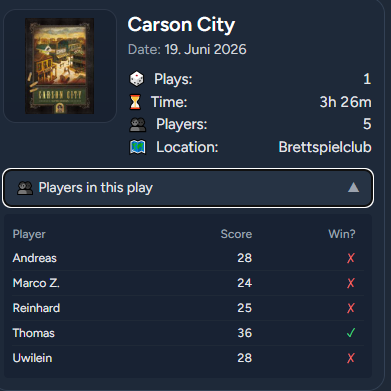Click the Brettspielclub location value
The height and width of the screenshot is (391, 391).
(325, 147)
